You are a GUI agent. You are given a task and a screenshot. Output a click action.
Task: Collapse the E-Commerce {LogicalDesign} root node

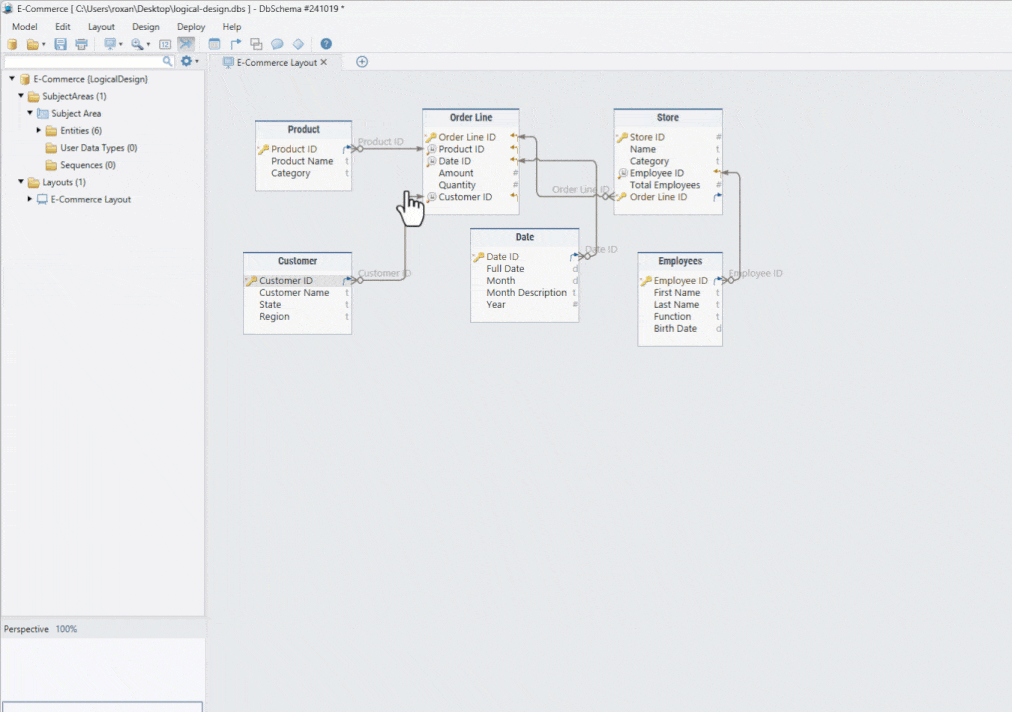(12, 79)
